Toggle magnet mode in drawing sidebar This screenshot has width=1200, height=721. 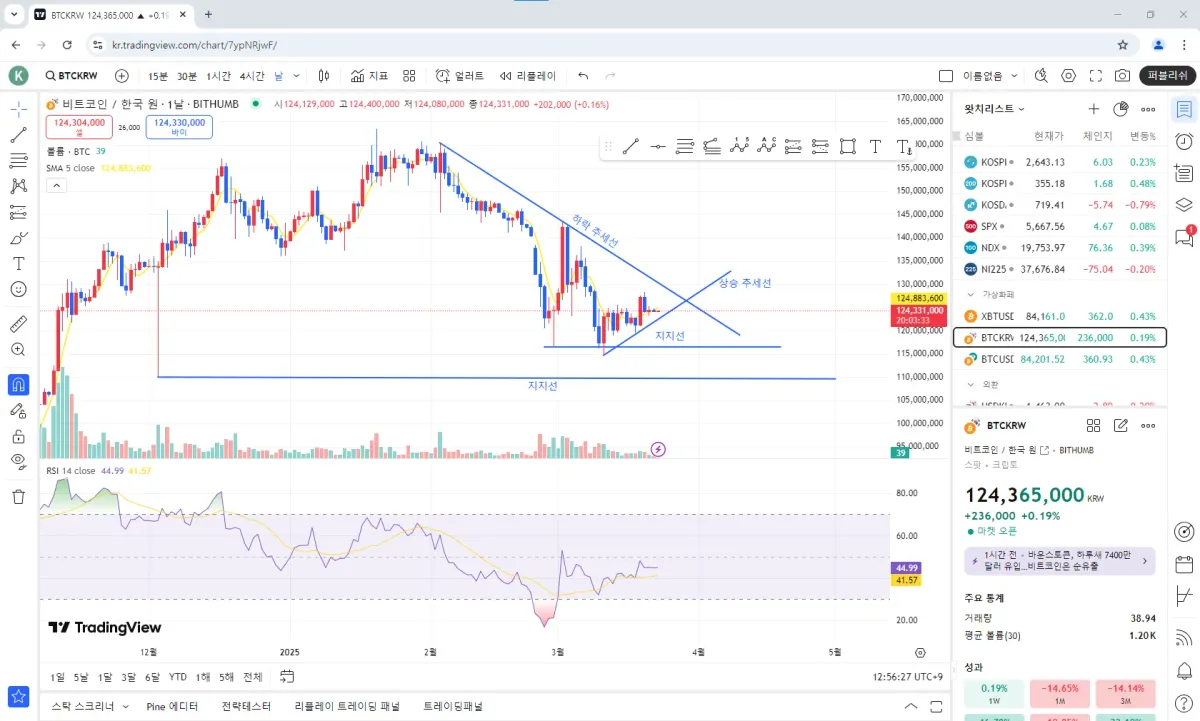click(x=18, y=384)
